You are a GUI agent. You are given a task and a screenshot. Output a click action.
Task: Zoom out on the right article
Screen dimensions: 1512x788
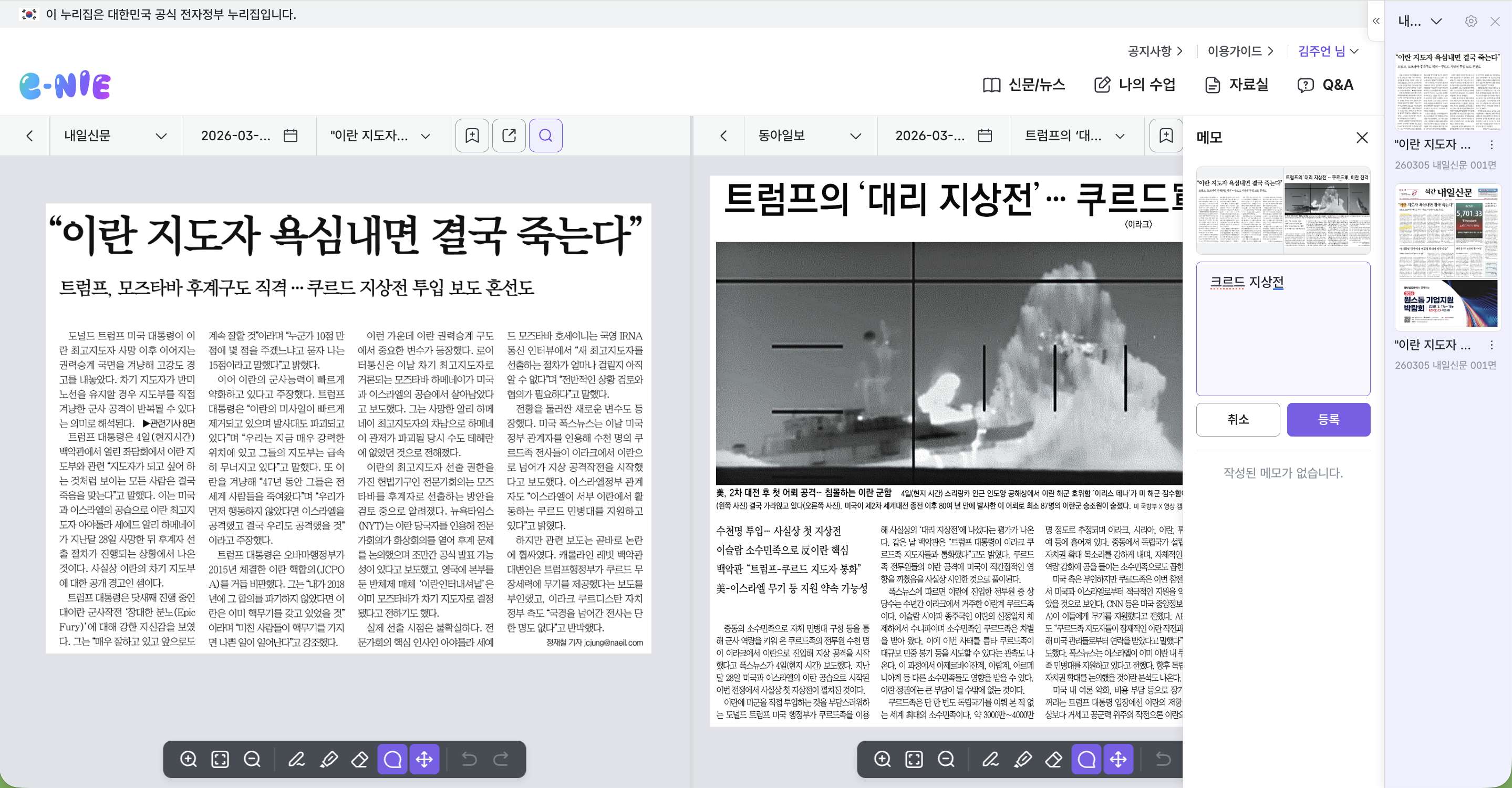point(946,759)
